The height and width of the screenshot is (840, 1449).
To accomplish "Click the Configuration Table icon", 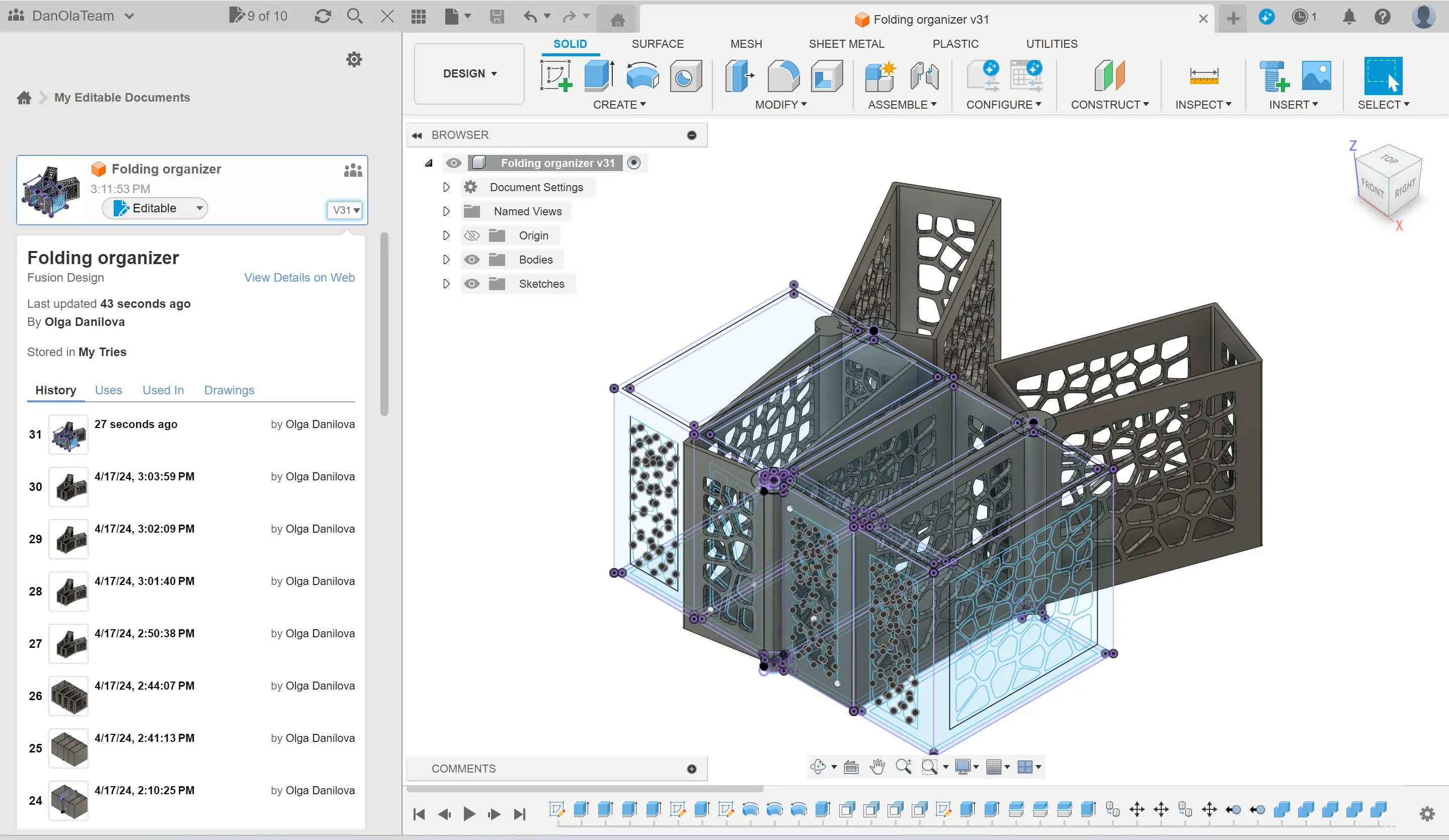I will click(x=1026, y=75).
